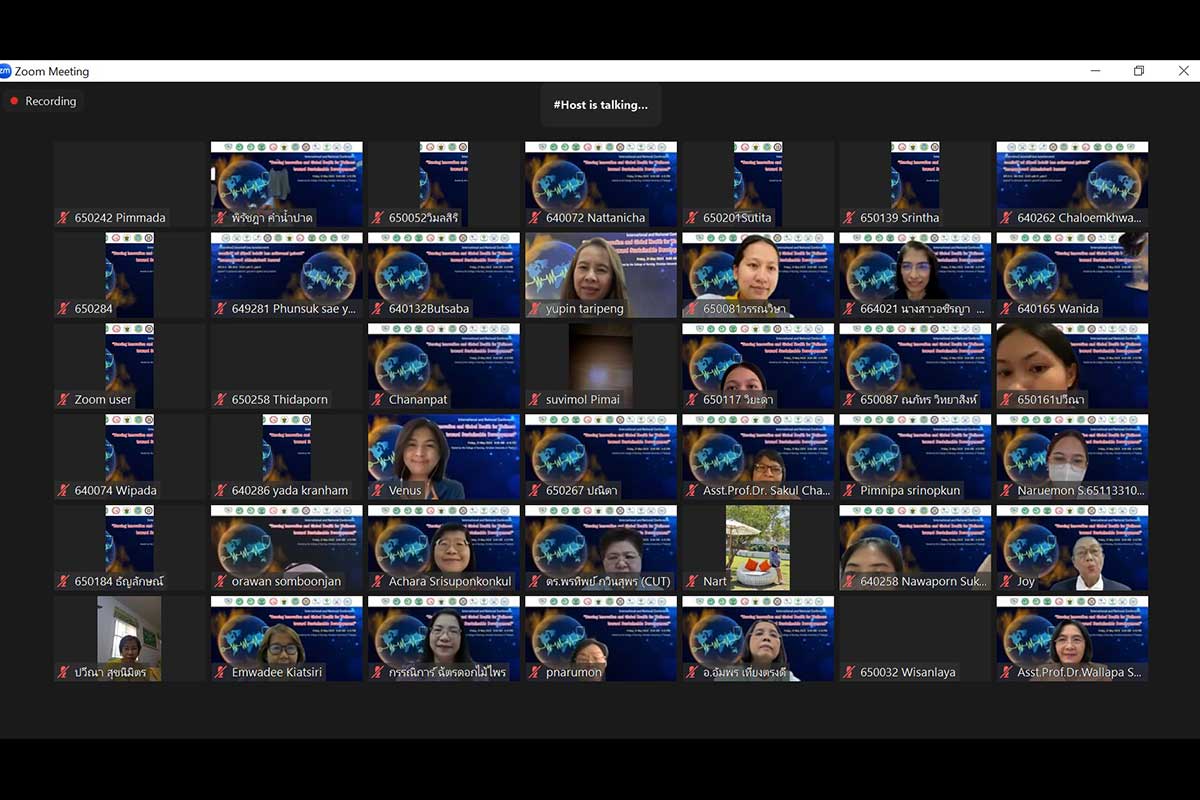
Task: Click the Recording status label
Action: coord(50,101)
